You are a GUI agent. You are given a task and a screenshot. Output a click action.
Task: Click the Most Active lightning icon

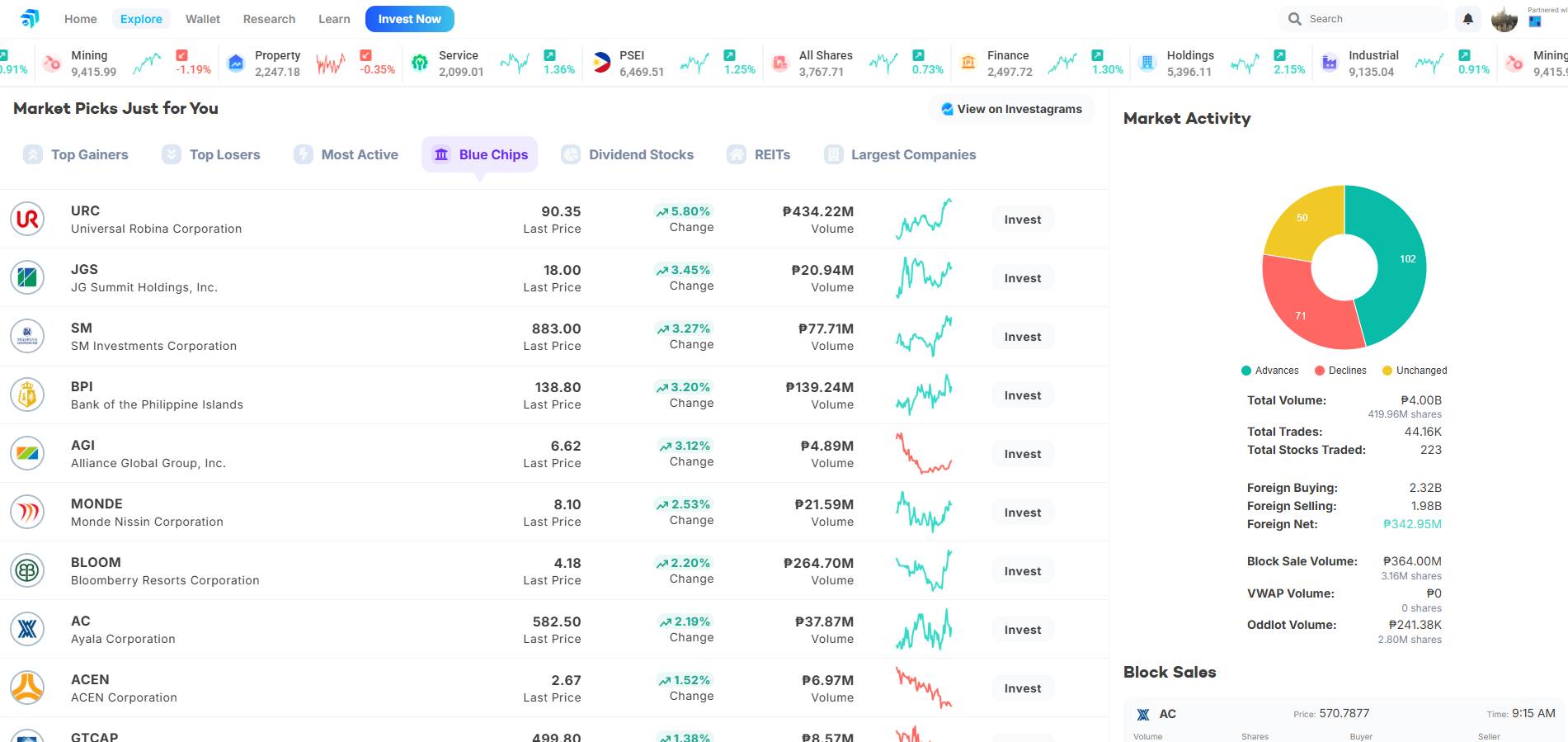click(x=304, y=154)
